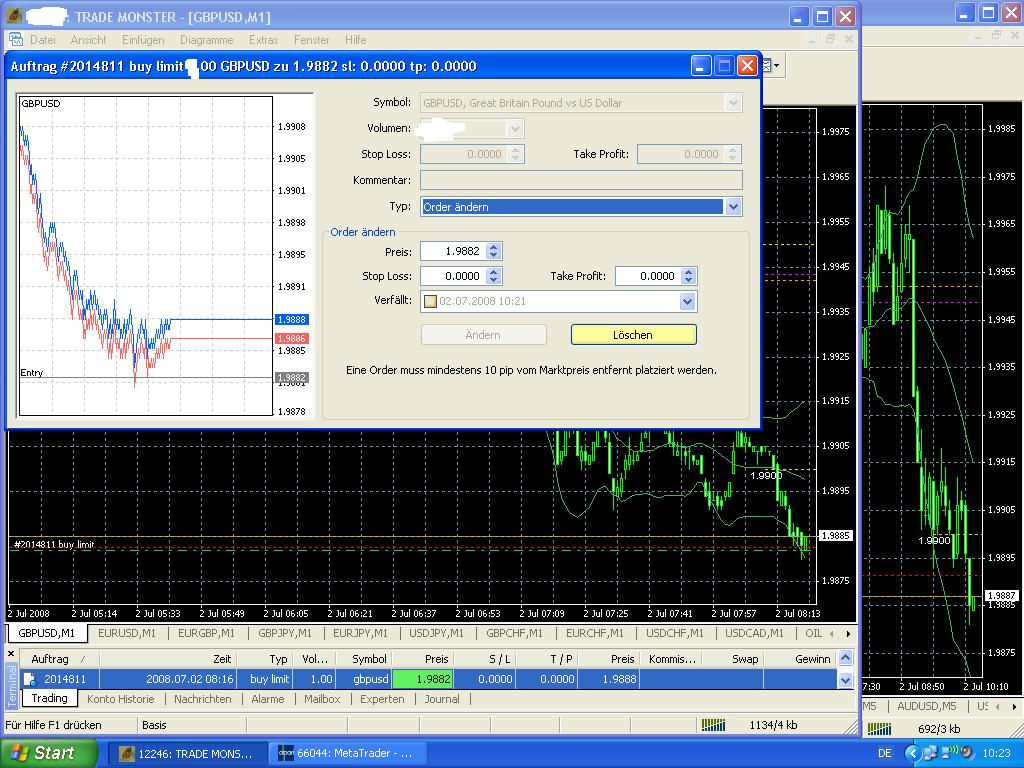This screenshot has width=1024, height=768.
Task: Close the Terminal panel with the X
Action: pyautogui.click(x=12, y=655)
